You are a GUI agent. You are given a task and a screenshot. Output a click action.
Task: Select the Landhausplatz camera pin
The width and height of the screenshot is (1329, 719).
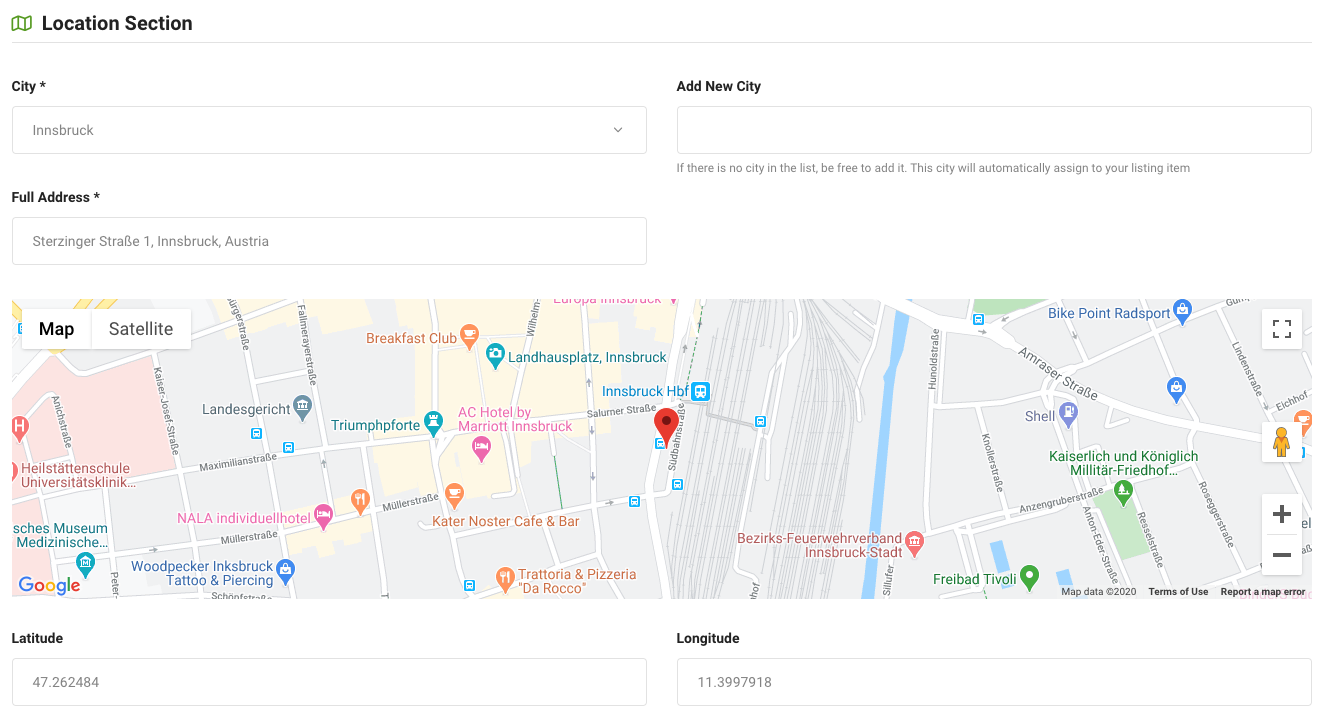(495, 354)
